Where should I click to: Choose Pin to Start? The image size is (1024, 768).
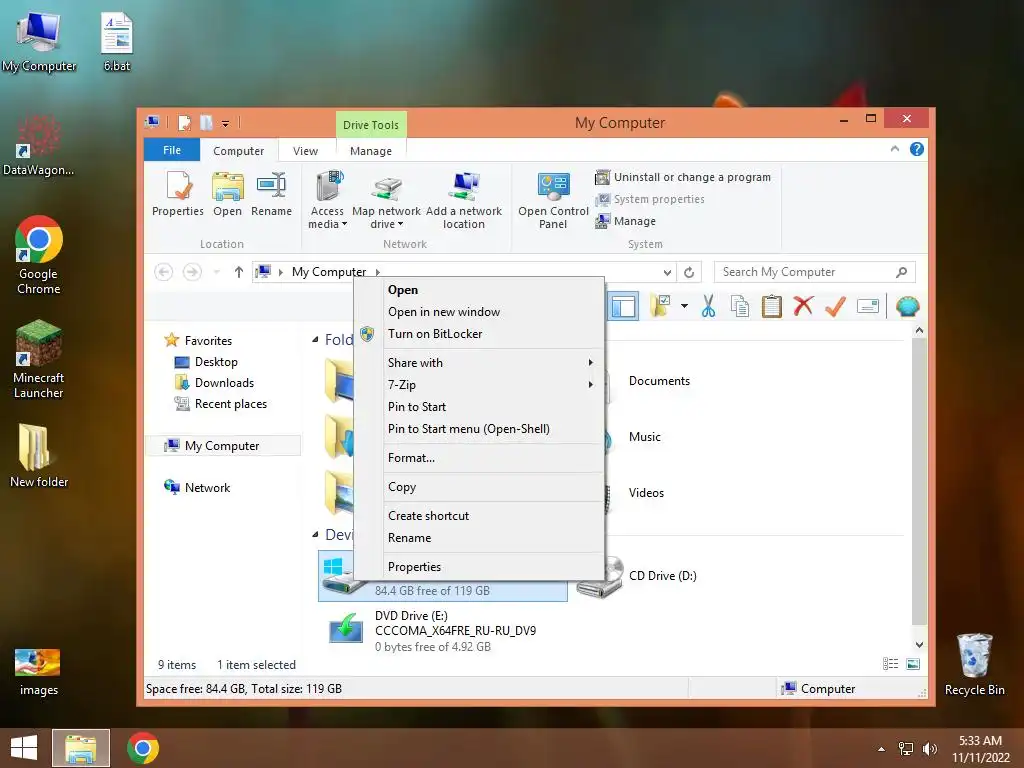479,407
